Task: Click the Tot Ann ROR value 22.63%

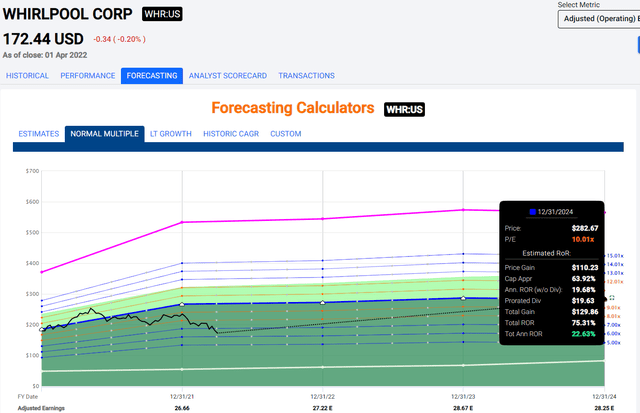Action: [583, 334]
